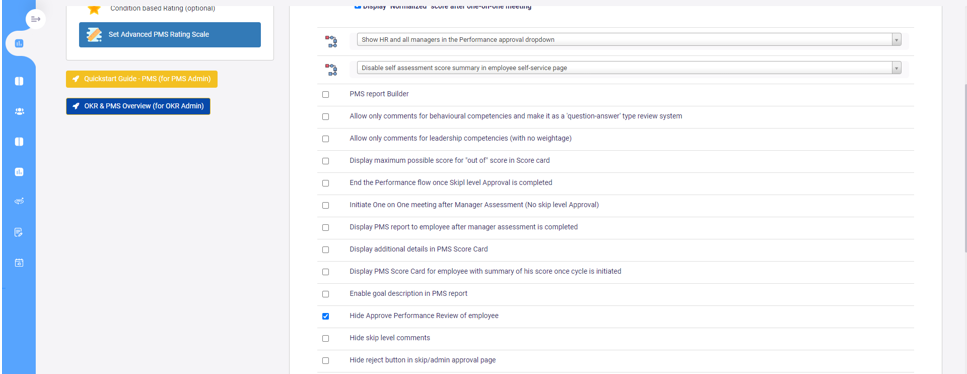Open Quickstart Guide - PMS (for PMS Admin)
This screenshot has height=374, width=967.
[x=142, y=79]
